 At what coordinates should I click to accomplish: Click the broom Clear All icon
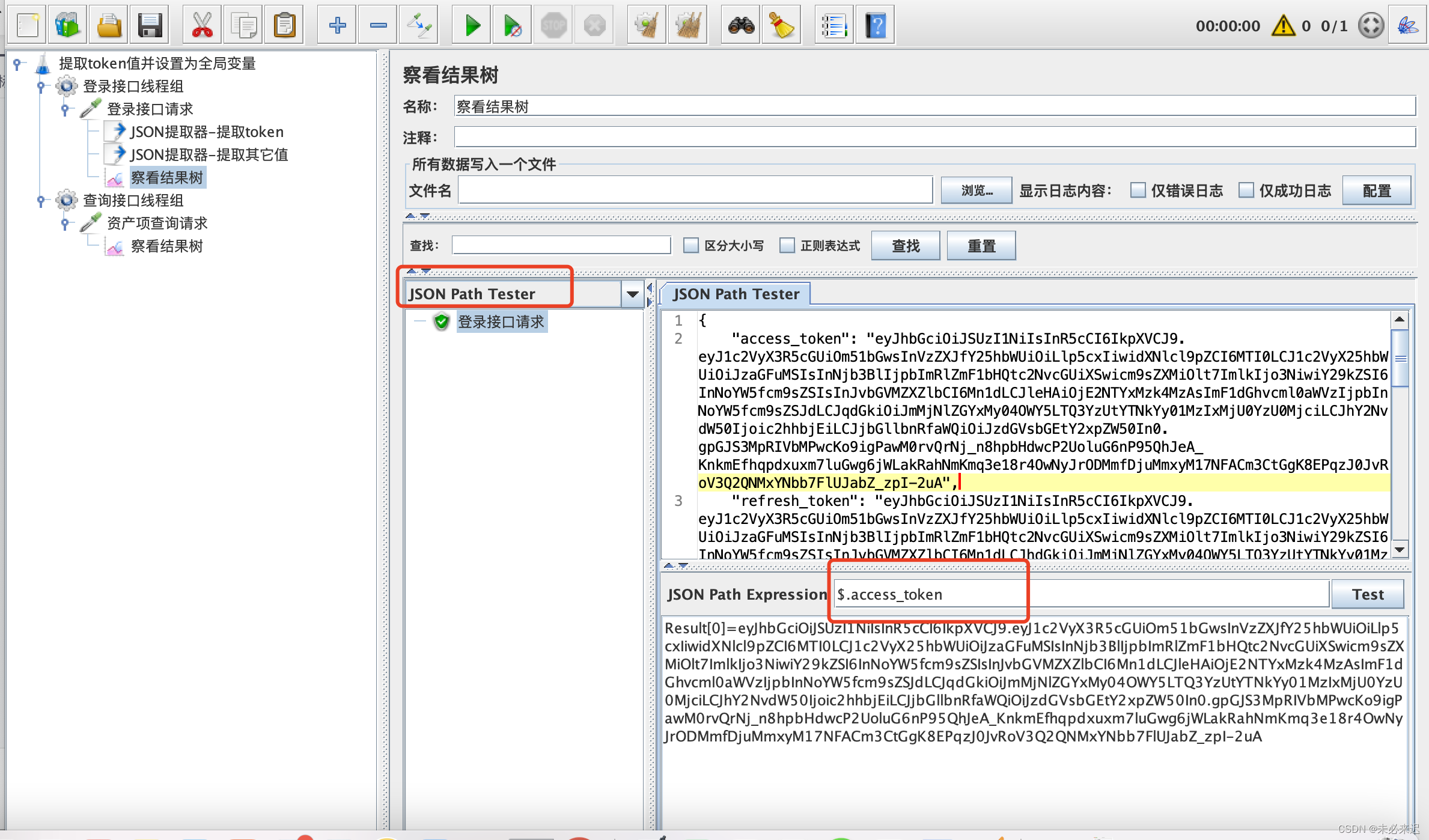click(x=781, y=25)
